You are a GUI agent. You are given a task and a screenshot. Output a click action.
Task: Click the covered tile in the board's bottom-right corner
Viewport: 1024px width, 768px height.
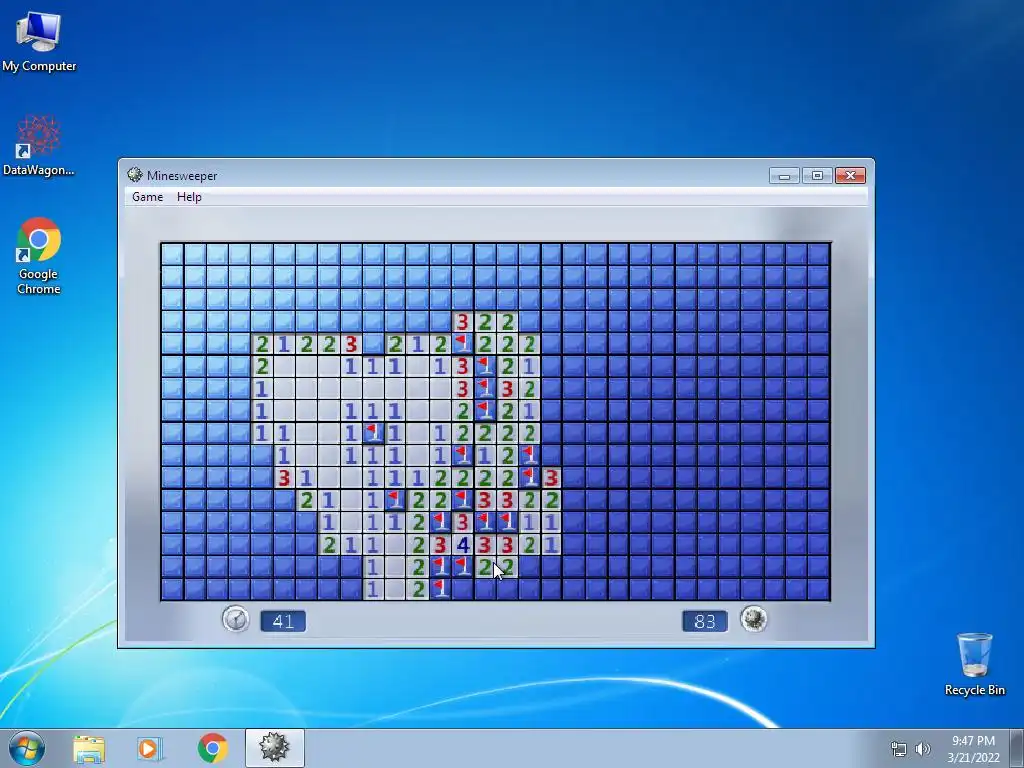(819, 588)
